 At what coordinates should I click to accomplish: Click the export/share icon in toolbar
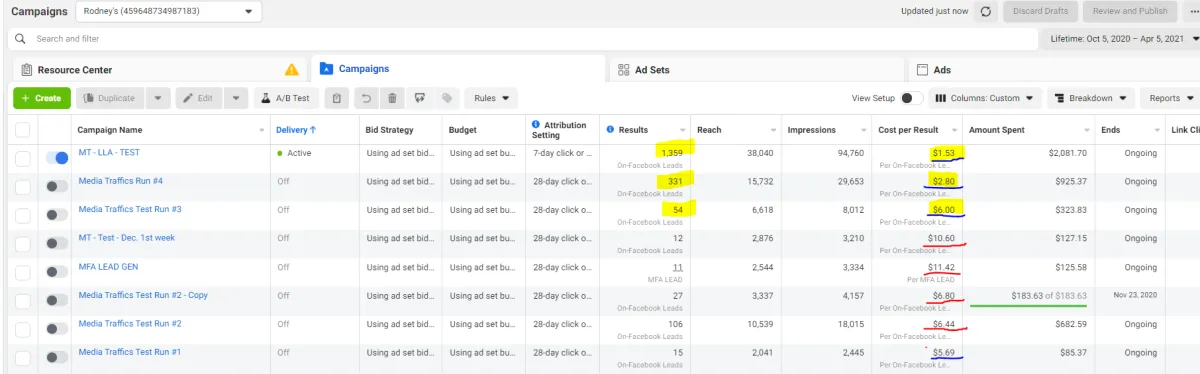click(x=419, y=98)
